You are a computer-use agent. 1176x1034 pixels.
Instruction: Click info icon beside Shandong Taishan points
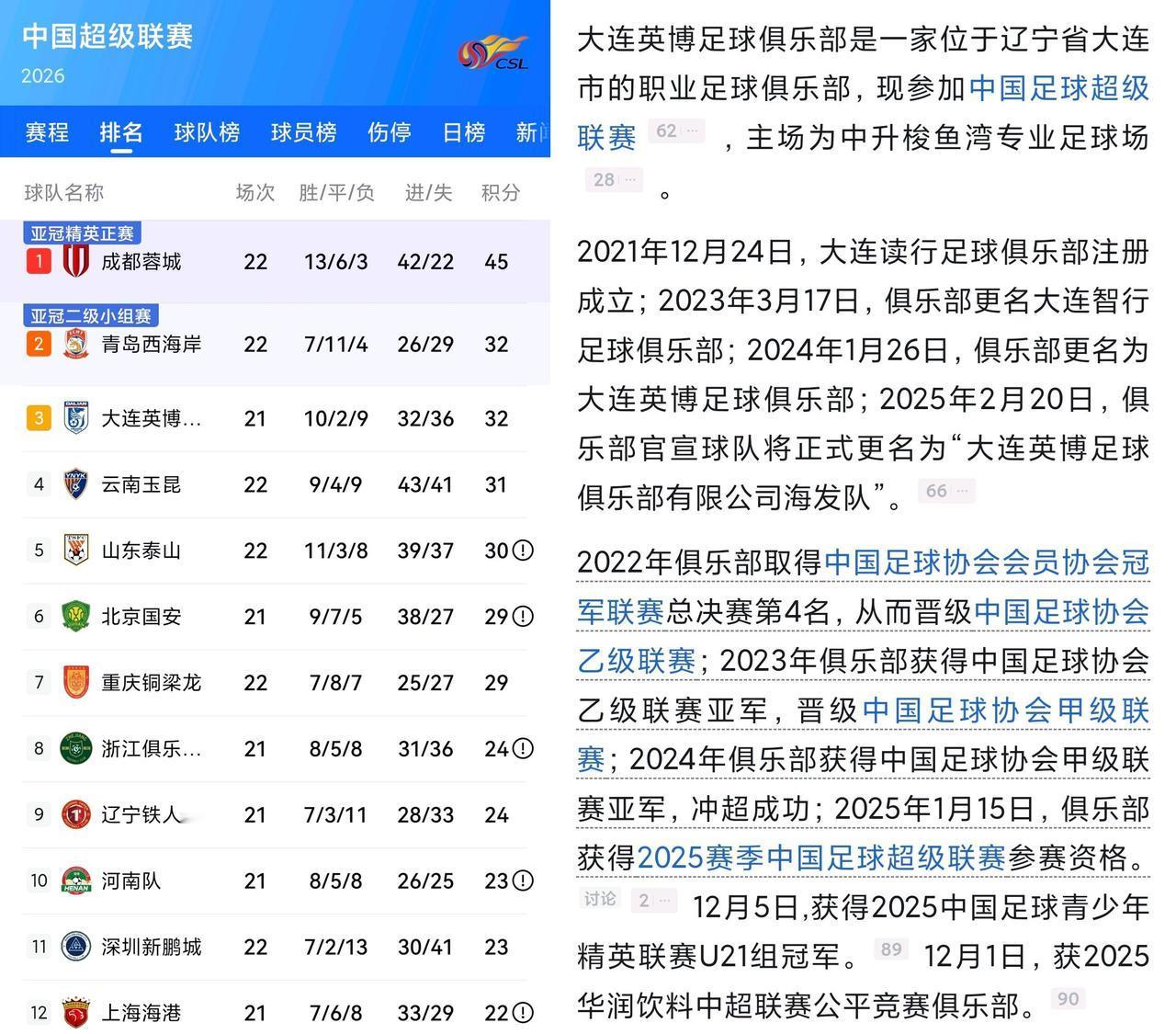point(523,551)
